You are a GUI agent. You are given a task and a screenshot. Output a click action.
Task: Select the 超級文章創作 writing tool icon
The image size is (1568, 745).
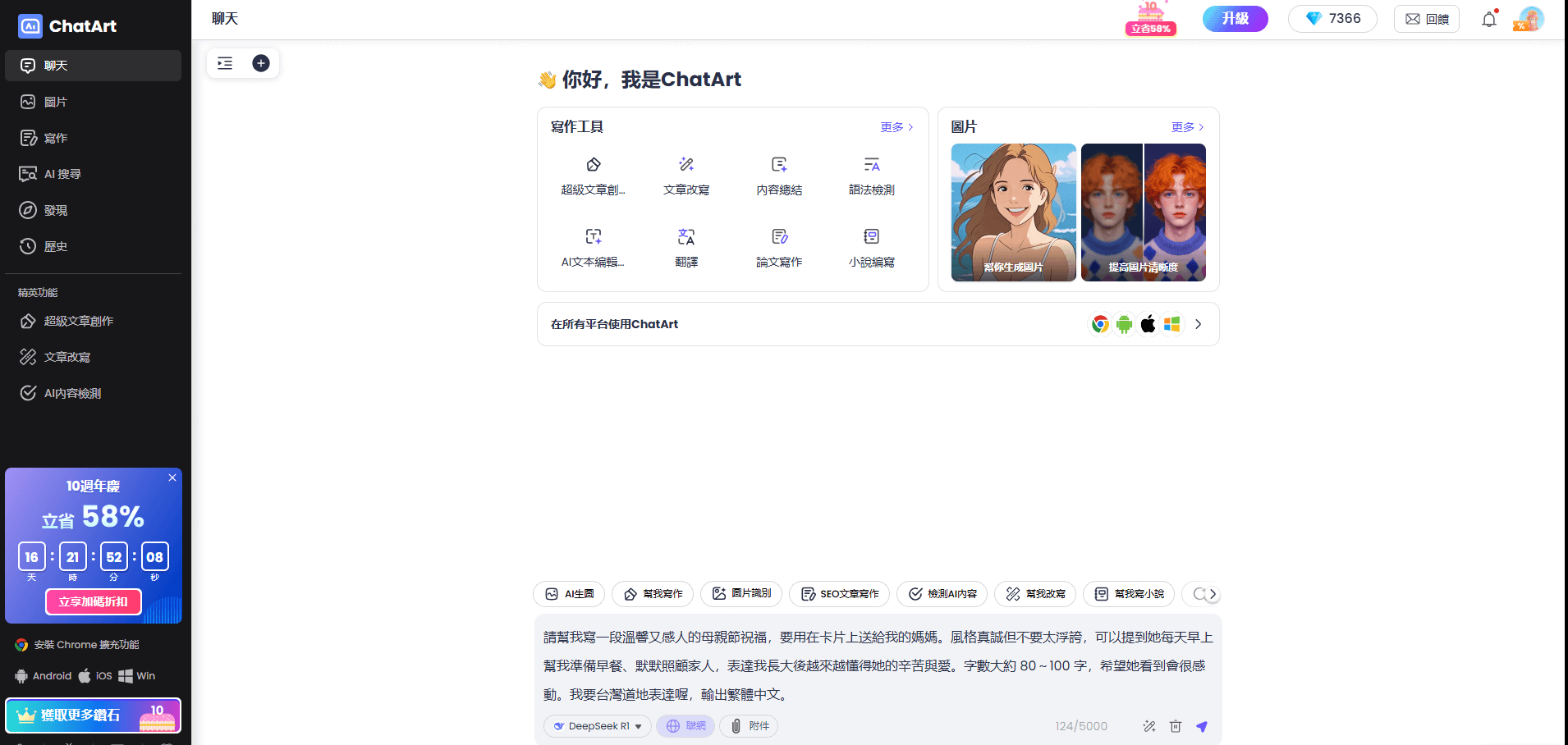(594, 165)
